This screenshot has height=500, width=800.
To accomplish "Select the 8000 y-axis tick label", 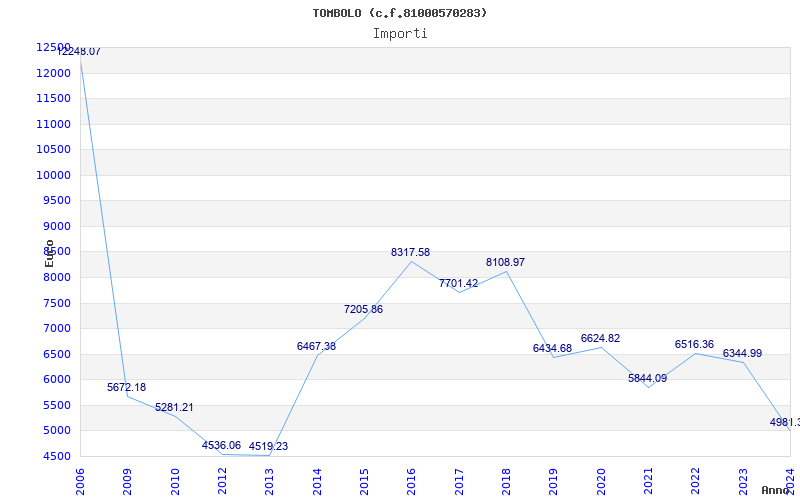I will click(x=57, y=278).
